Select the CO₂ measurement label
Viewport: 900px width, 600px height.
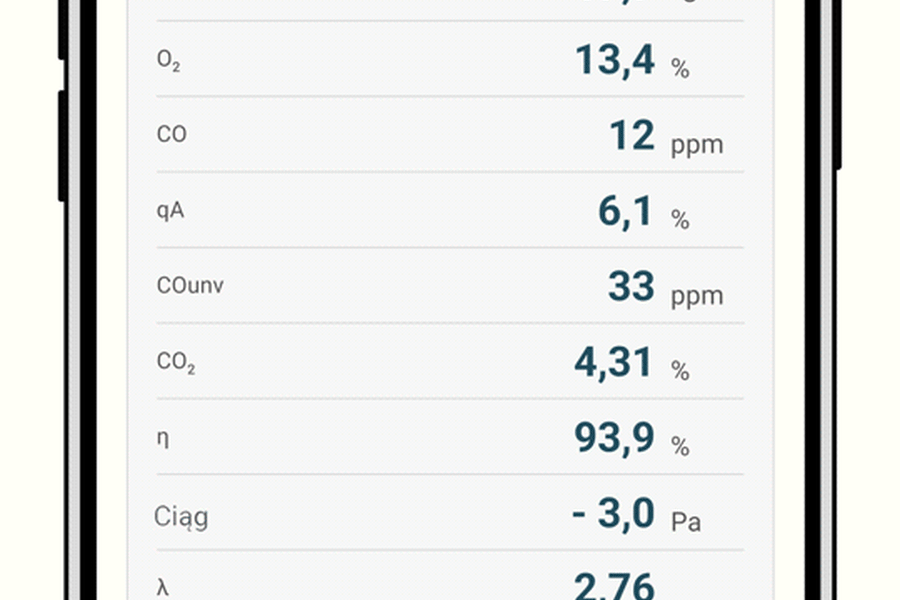[x=176, y=363]
